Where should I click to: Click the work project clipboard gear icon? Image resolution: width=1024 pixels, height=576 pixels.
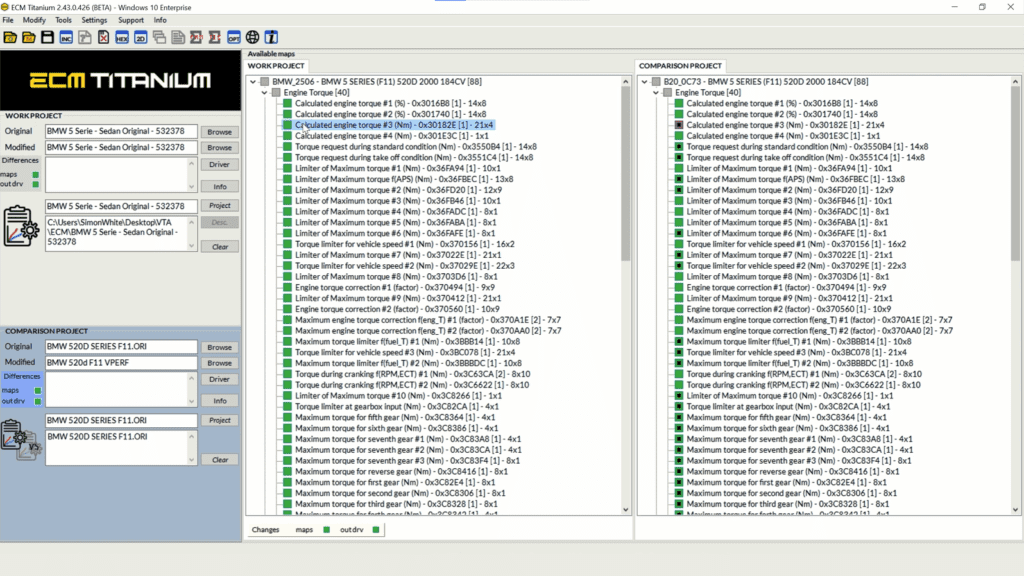coord(21,226)
